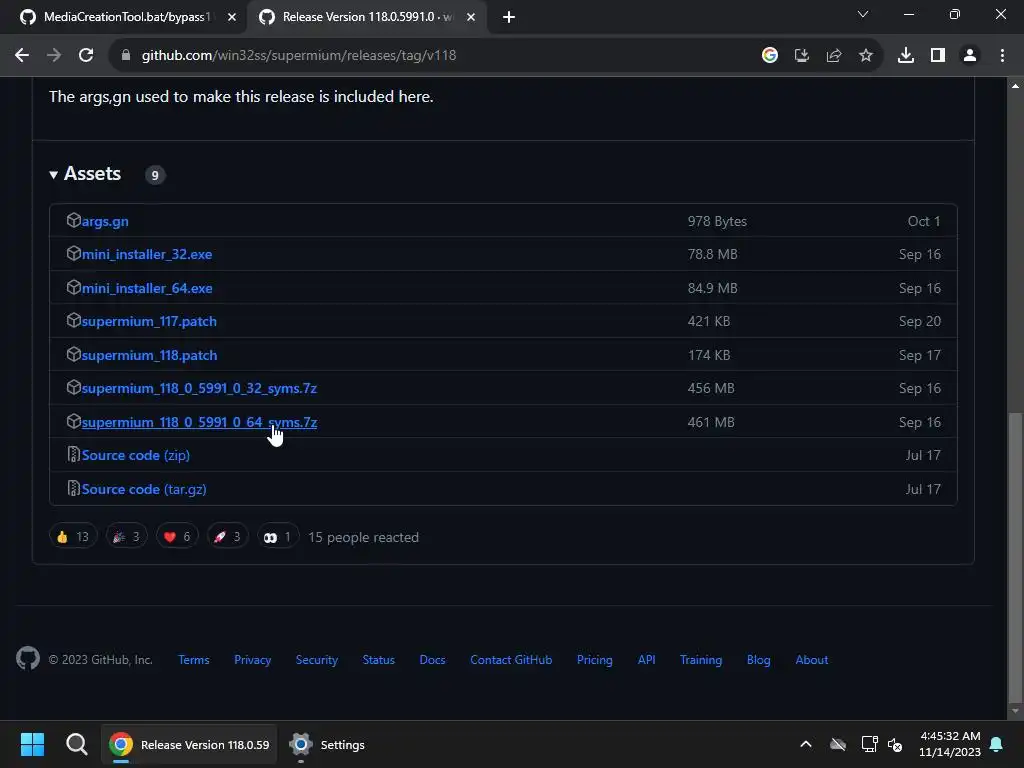This screenshot has height=768, width=1024.
Task: Click the network display icon in tray
Action: coord(869,744)
